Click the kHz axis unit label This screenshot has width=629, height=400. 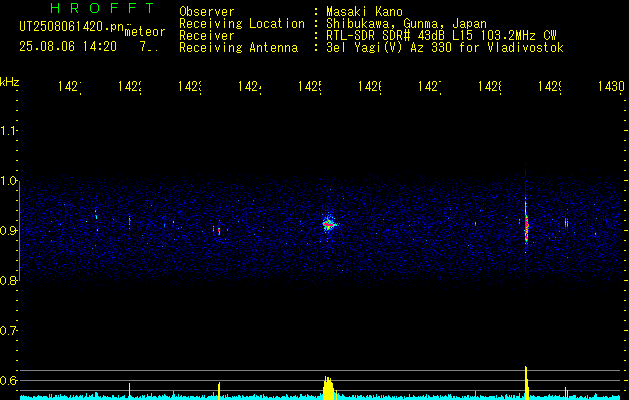pos(10,82)
